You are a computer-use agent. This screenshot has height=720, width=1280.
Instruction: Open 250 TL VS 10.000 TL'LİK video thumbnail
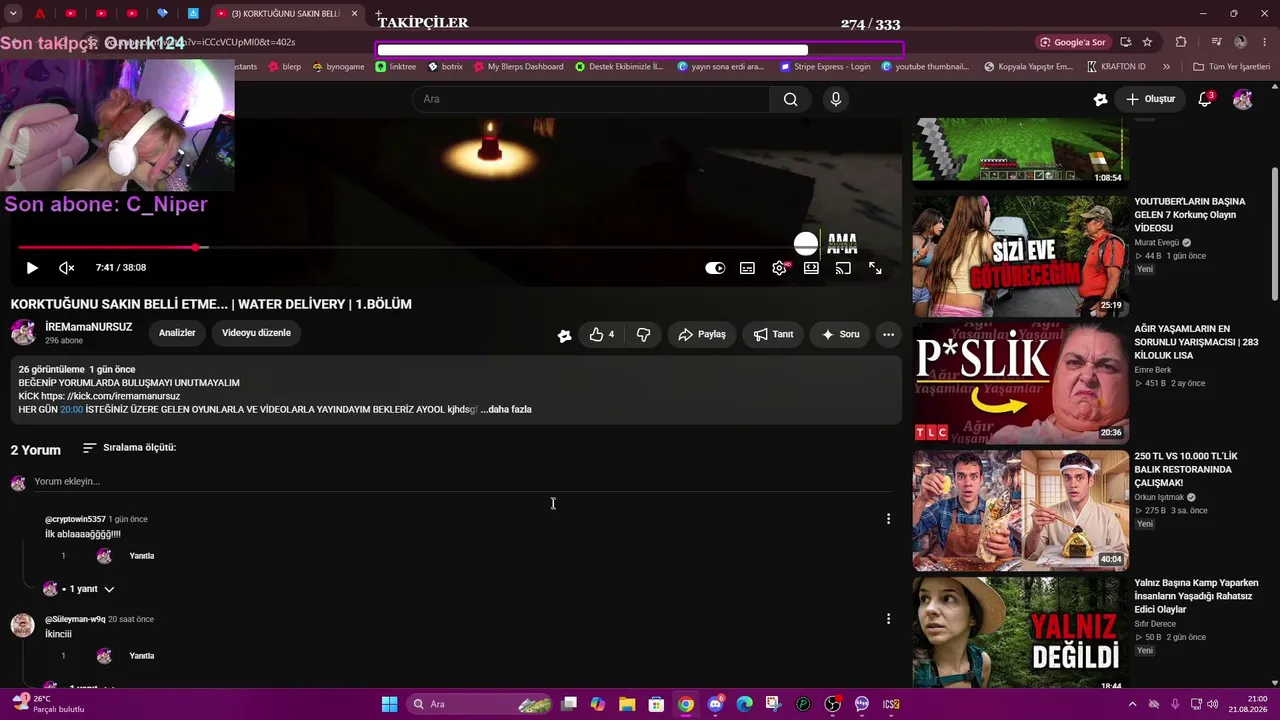tap(1020, 510)
